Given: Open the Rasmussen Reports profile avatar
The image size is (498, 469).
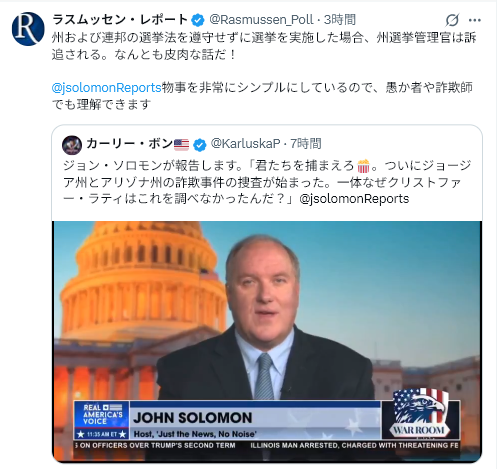Looking at the screenshot, I should point(28,29).
